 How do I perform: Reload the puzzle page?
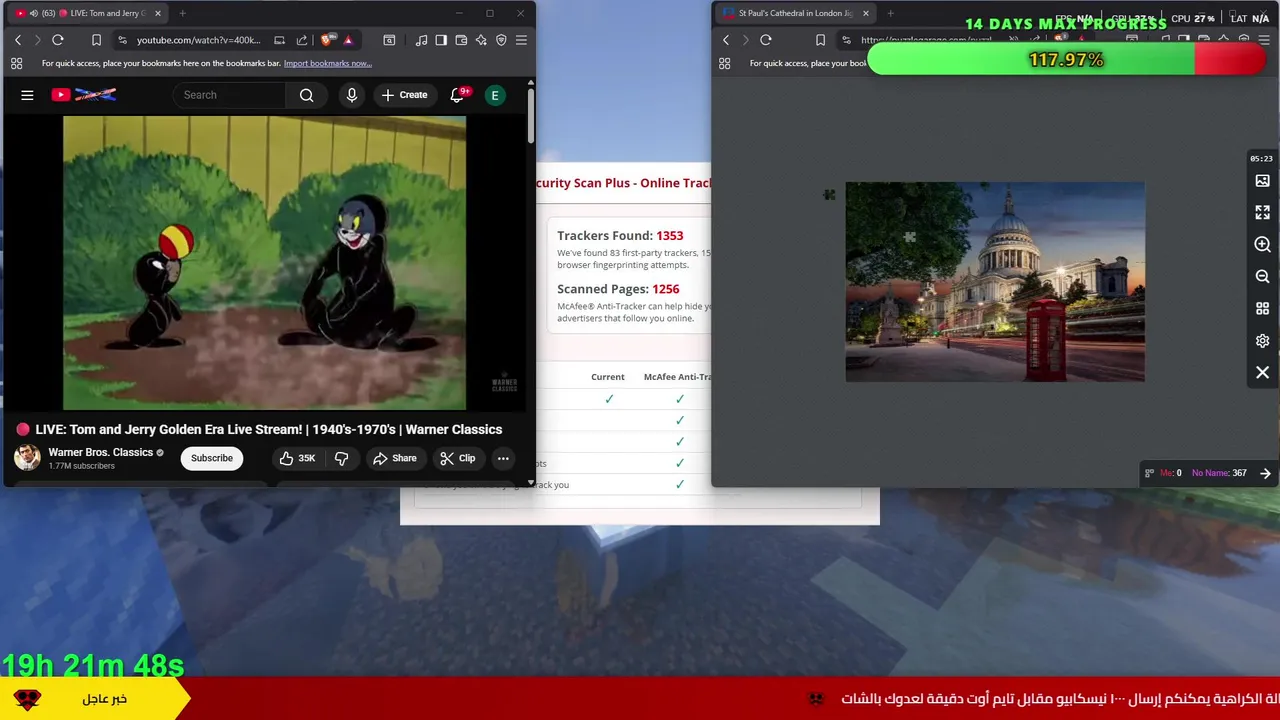[766, 40]
